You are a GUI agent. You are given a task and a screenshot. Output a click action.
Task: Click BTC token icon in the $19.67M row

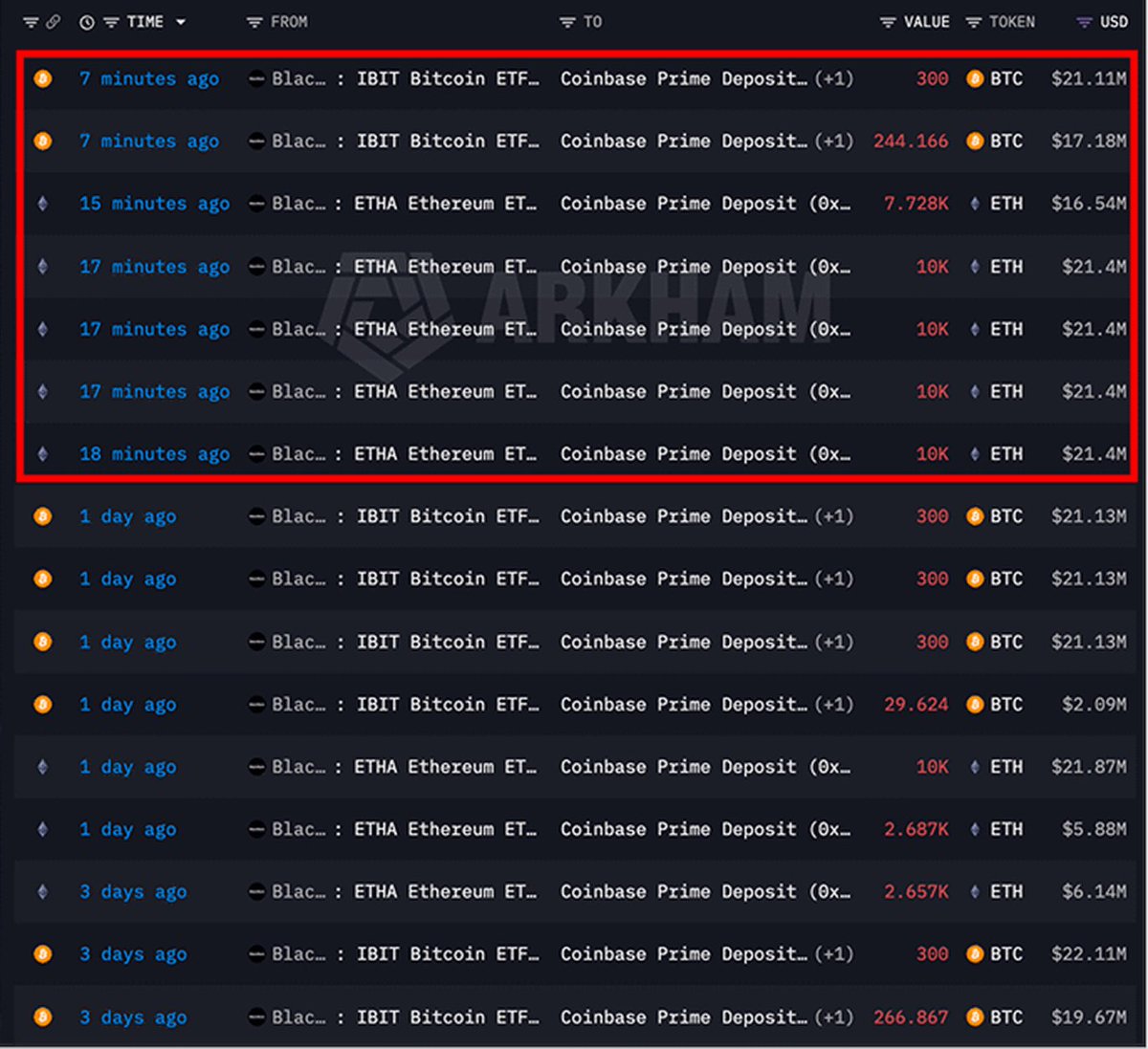(x=975, y=1016)
